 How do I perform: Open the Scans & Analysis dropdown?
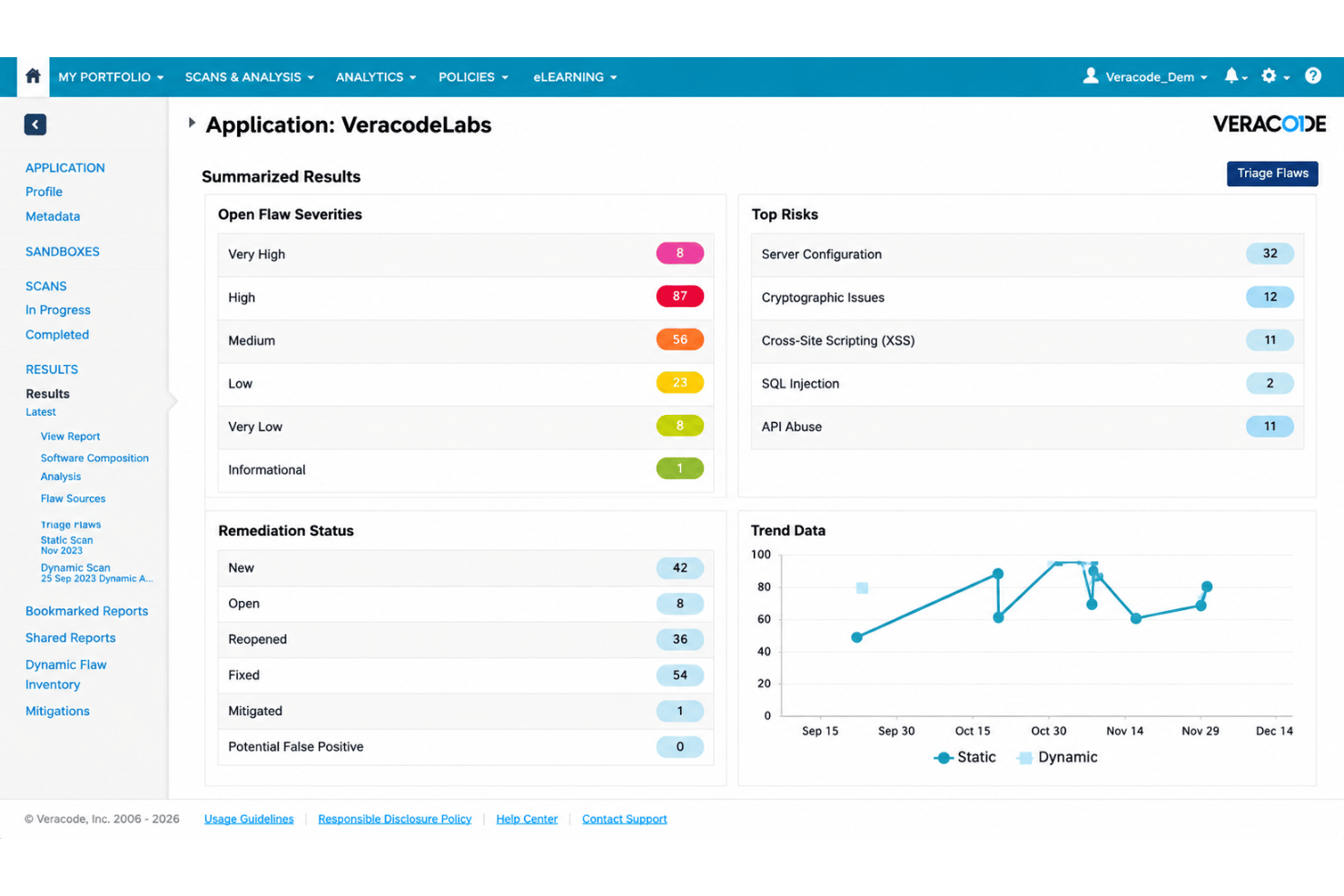point(250,77)
